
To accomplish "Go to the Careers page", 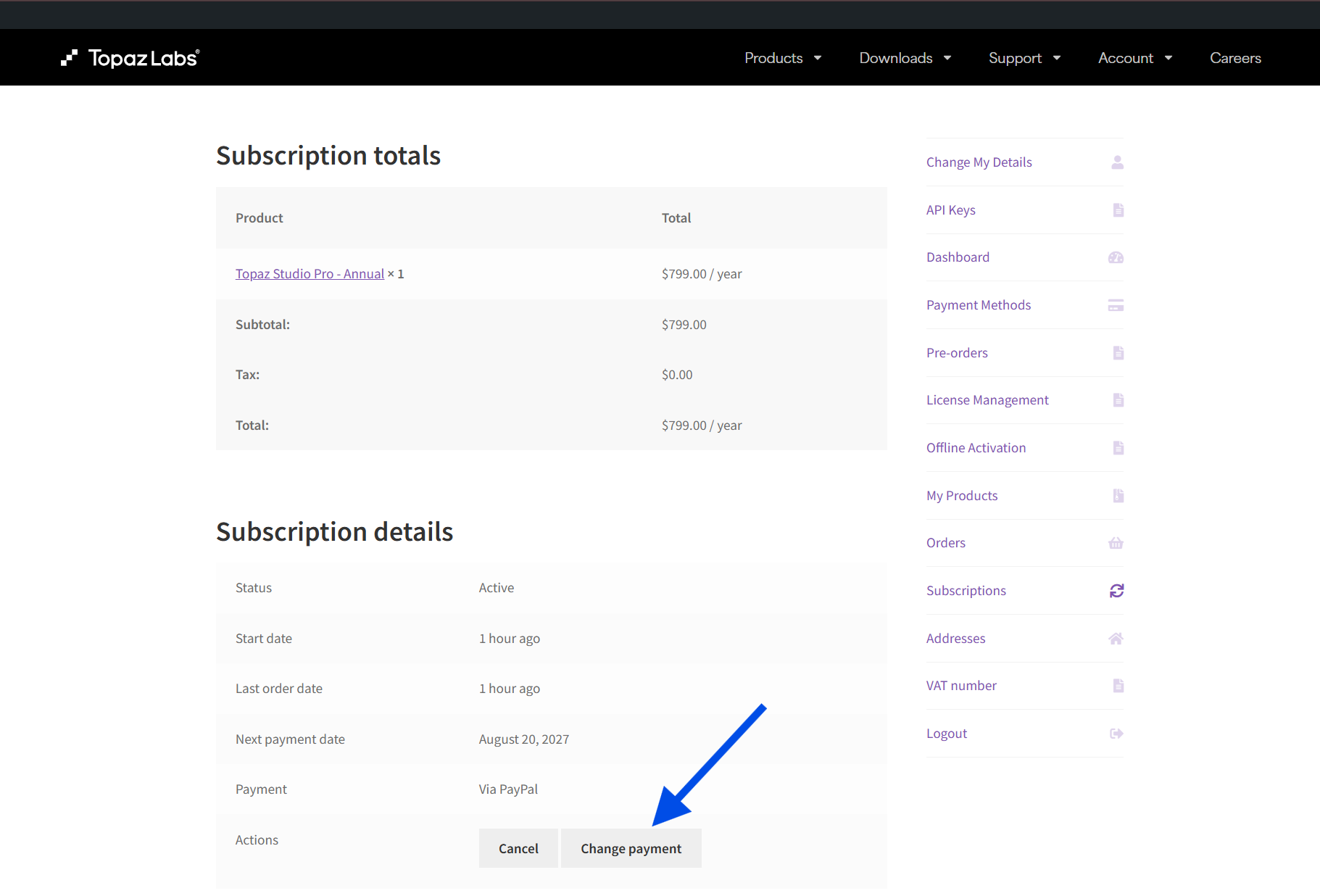I will pos(1235,58).
